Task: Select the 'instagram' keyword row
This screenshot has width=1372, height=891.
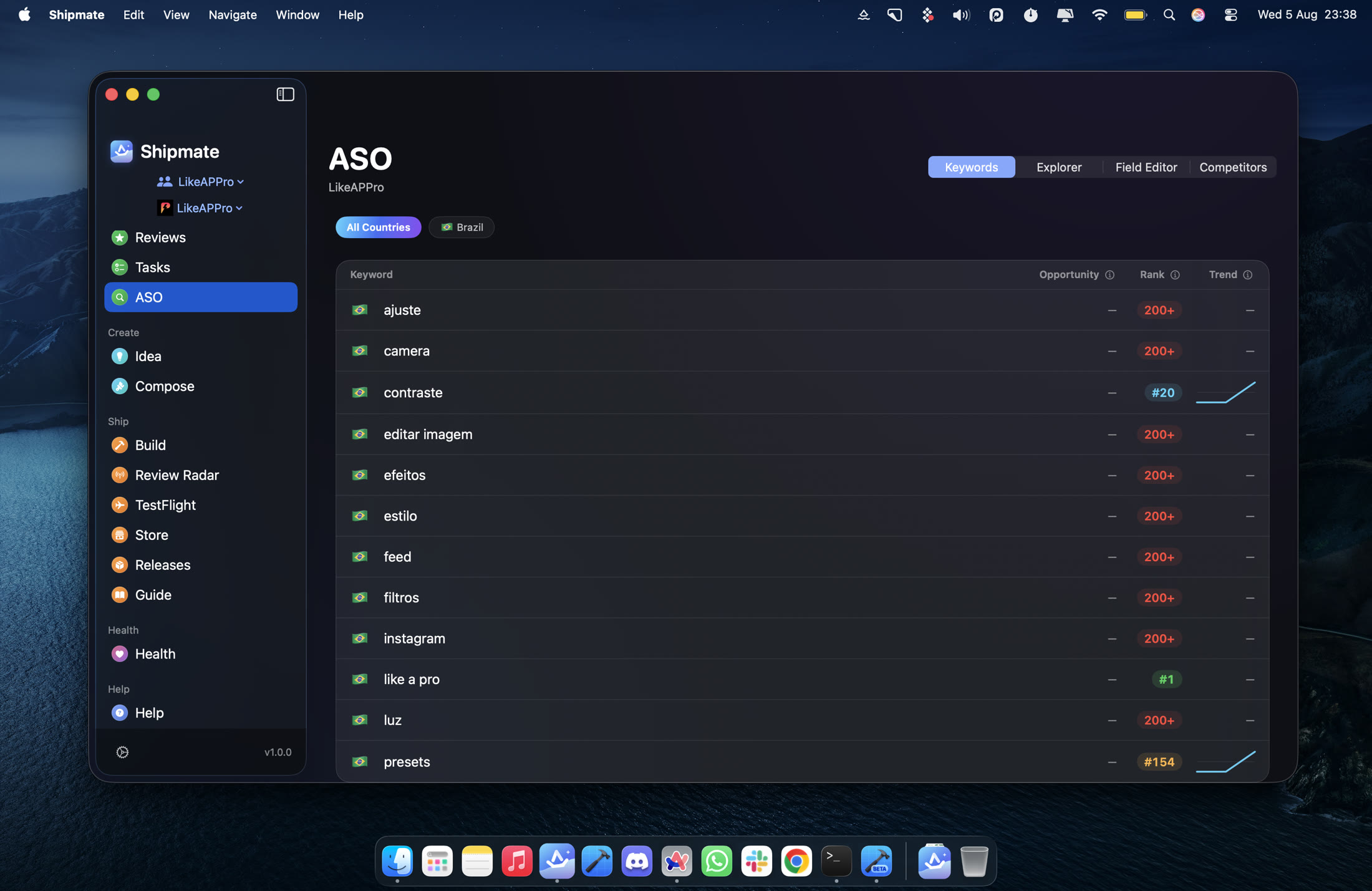Action: (802, 638)
